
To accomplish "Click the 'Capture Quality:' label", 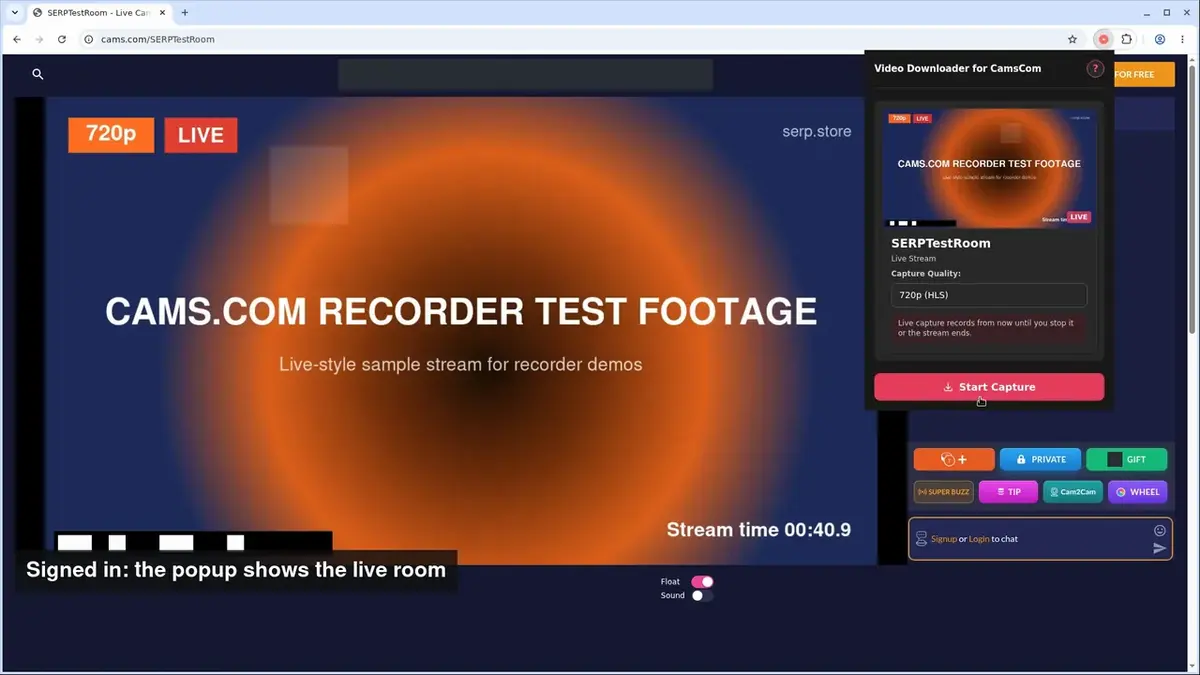I will click(925, 274).
